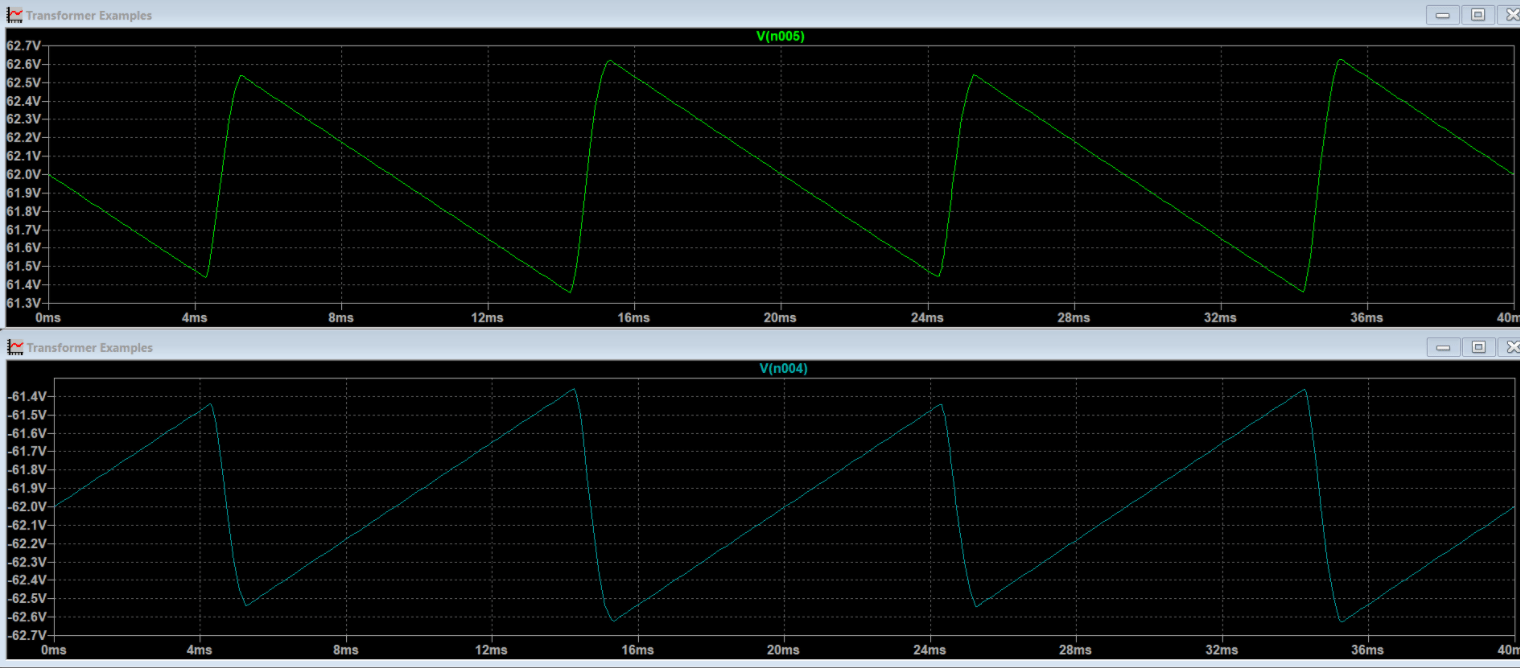Click 32ms on the V(n004) time axis
The height and width of the screenshot is (668, 1520).
click(x=1222, y=650)
